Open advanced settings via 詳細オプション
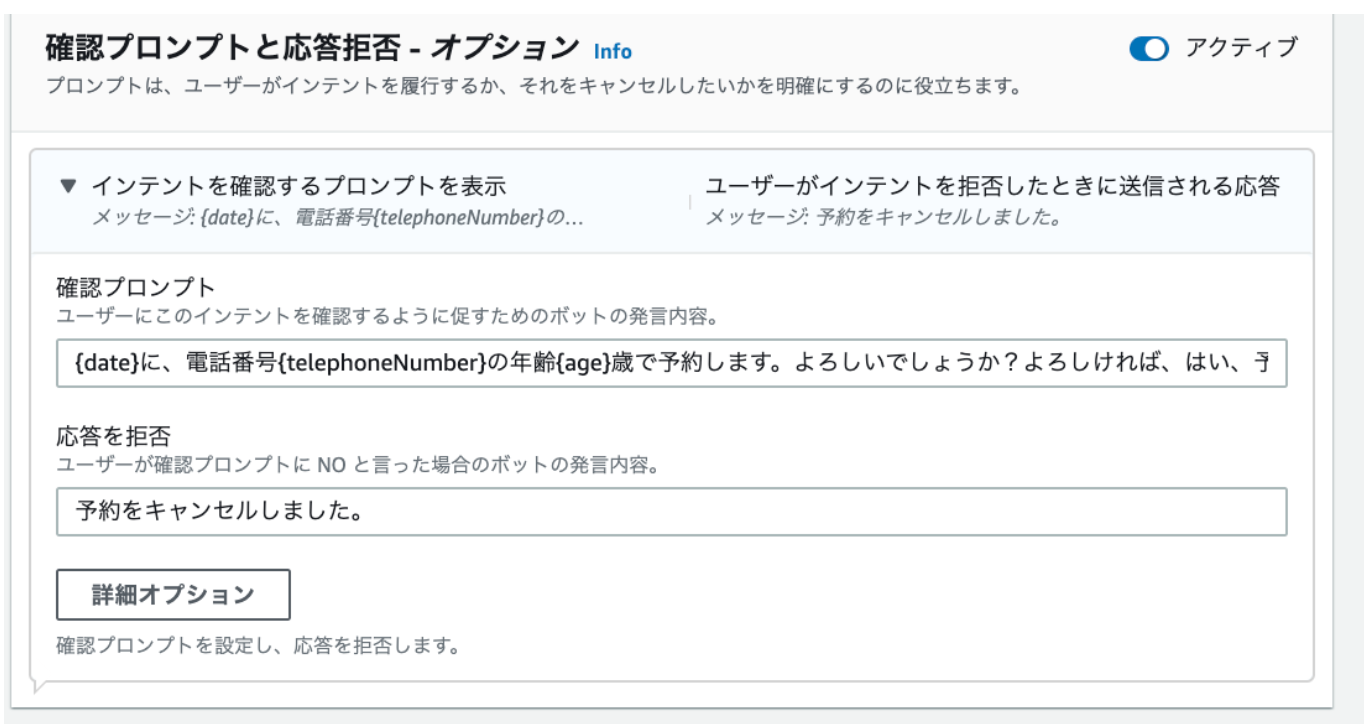This screenshot has width=1364, height=724. pos(173,594)
